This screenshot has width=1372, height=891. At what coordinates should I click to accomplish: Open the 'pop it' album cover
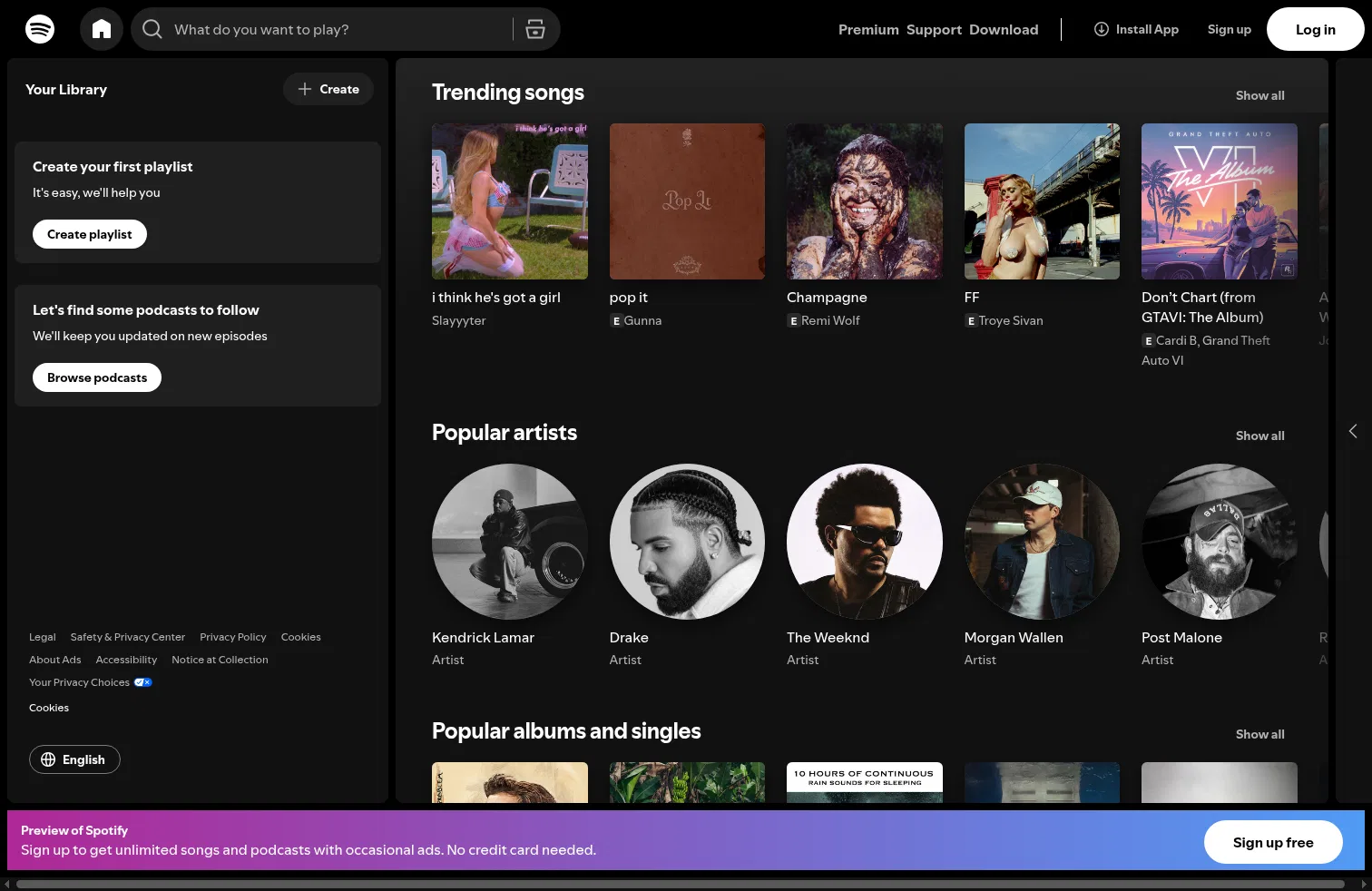(x=687, y=201)
